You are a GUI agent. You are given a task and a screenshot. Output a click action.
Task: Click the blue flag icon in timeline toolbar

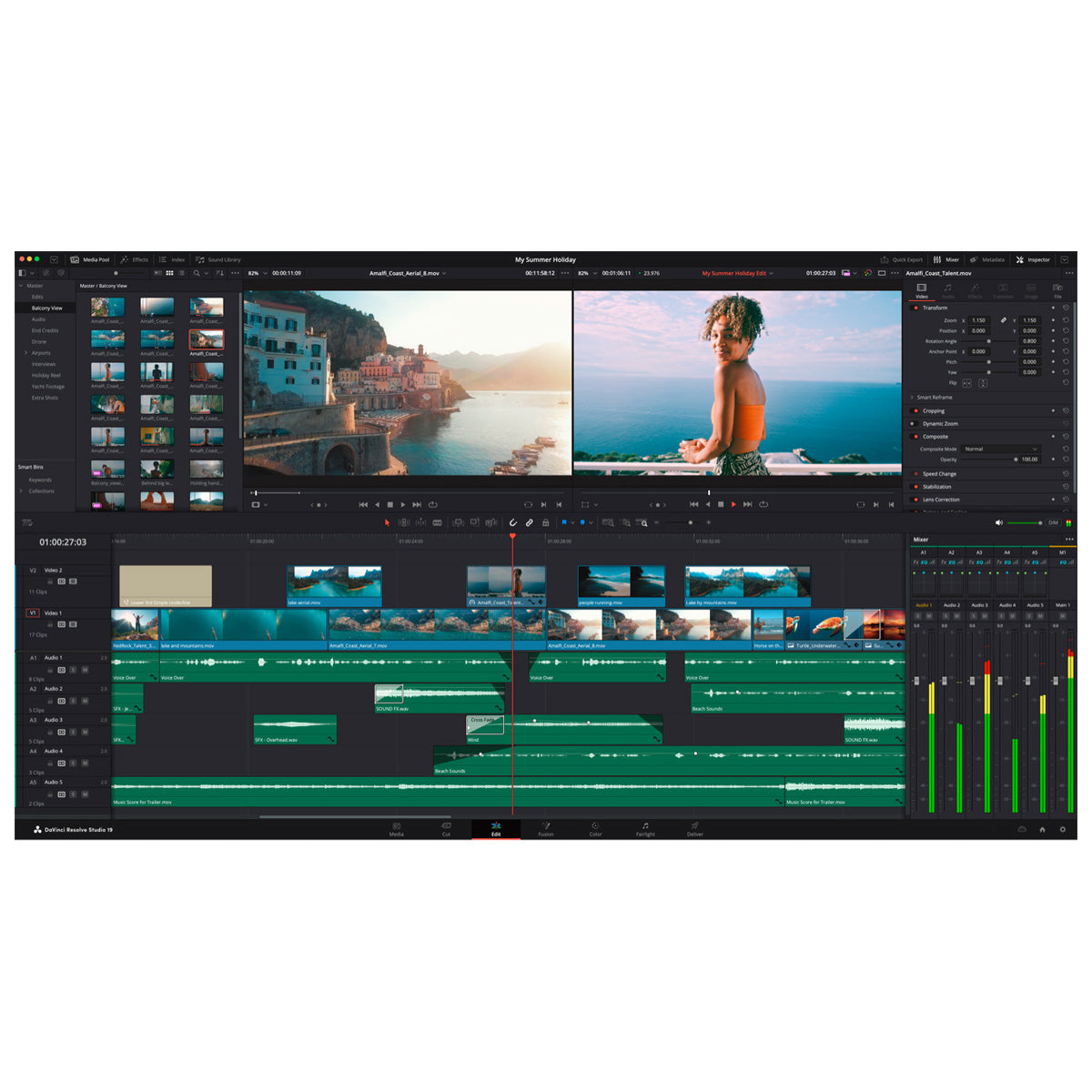563,522
